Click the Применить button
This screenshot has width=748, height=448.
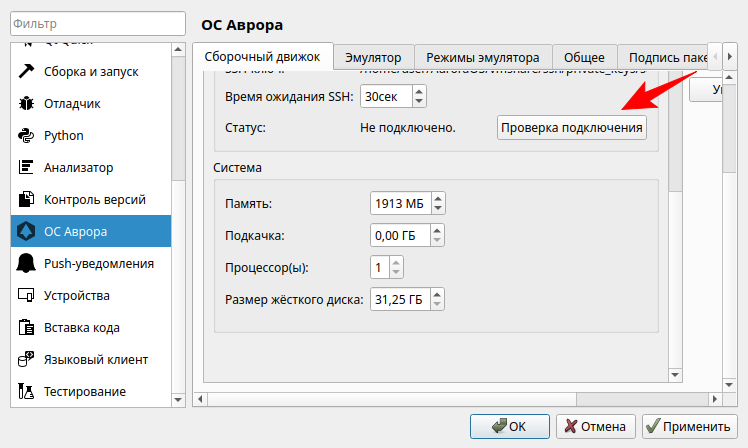[690, 426]
